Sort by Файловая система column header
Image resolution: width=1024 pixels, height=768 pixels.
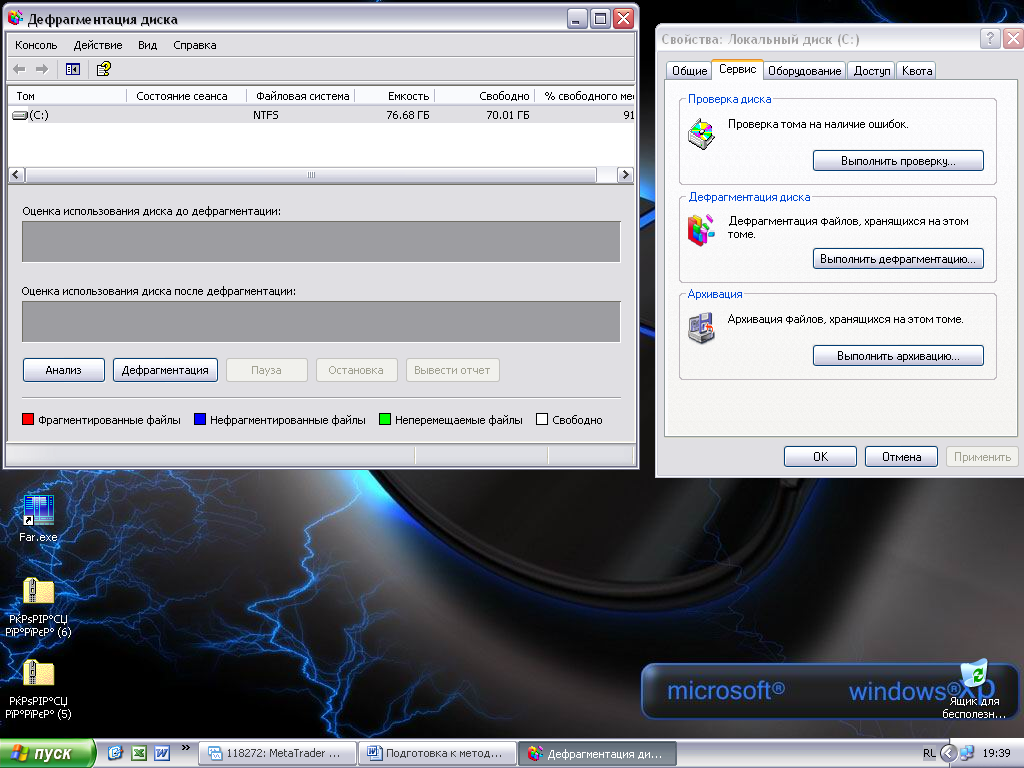[x=301, y=96]
